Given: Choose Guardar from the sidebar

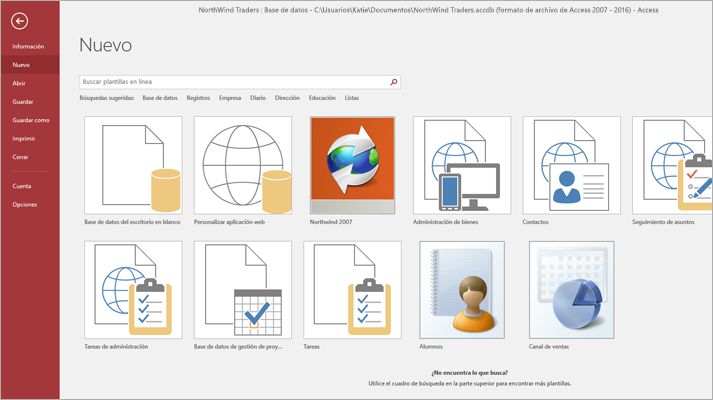Looking at the screenshot, I should 23,102.
